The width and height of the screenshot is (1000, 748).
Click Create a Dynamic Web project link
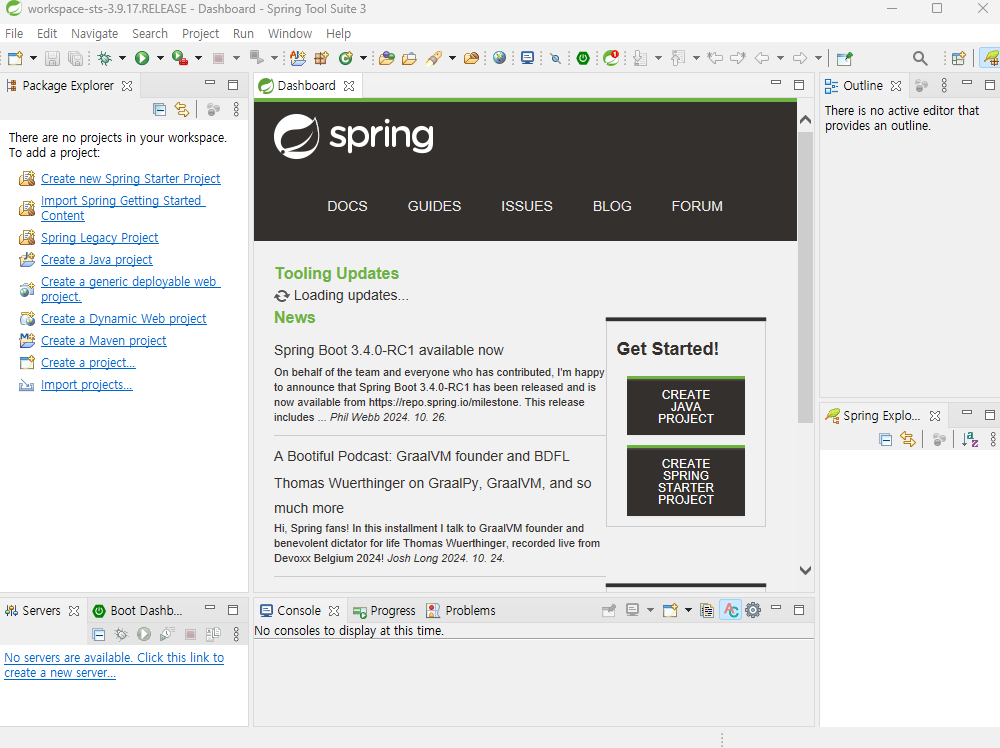[124, 319]
